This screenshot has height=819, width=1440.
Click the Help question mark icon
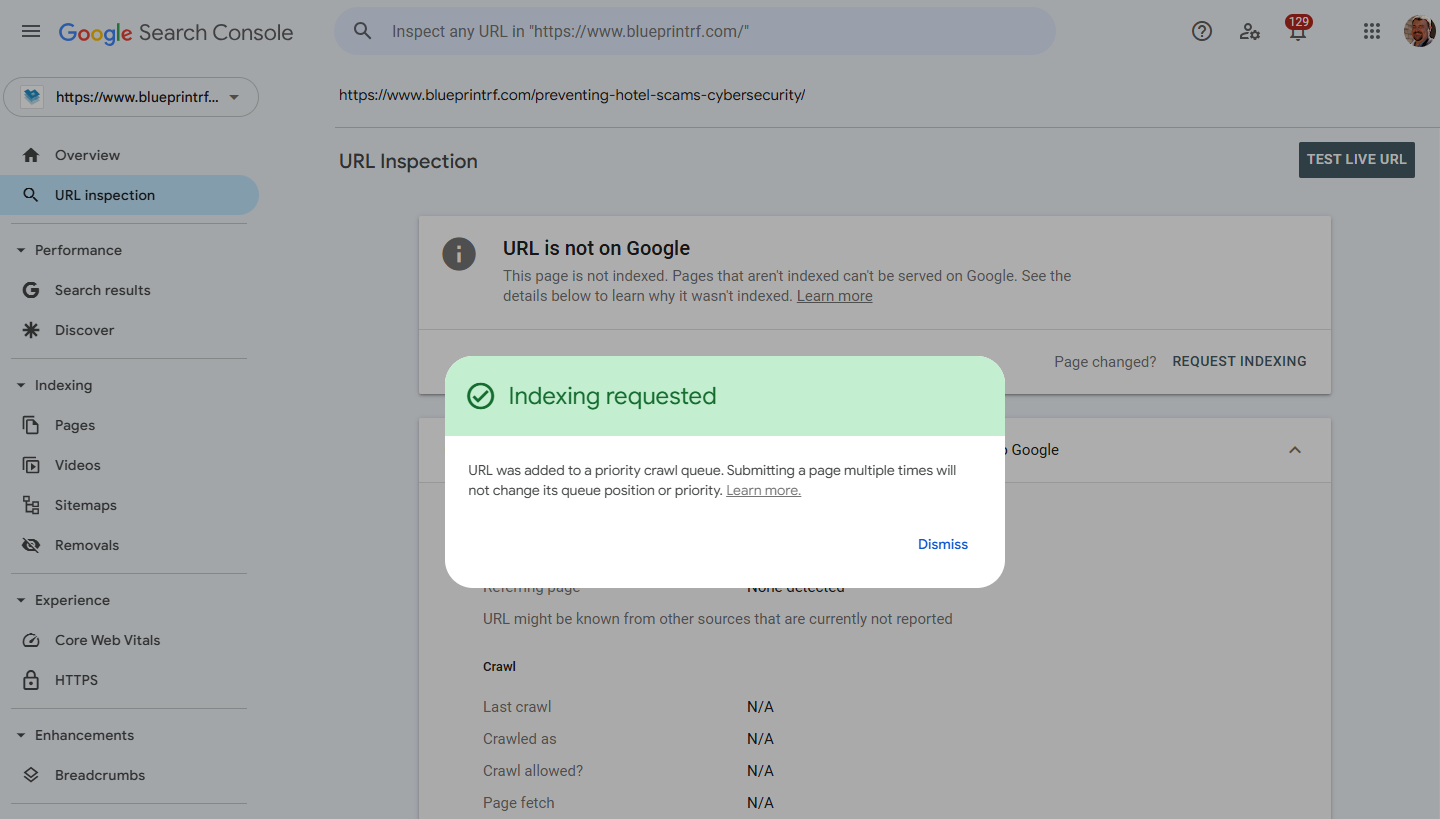(1202, 32)
